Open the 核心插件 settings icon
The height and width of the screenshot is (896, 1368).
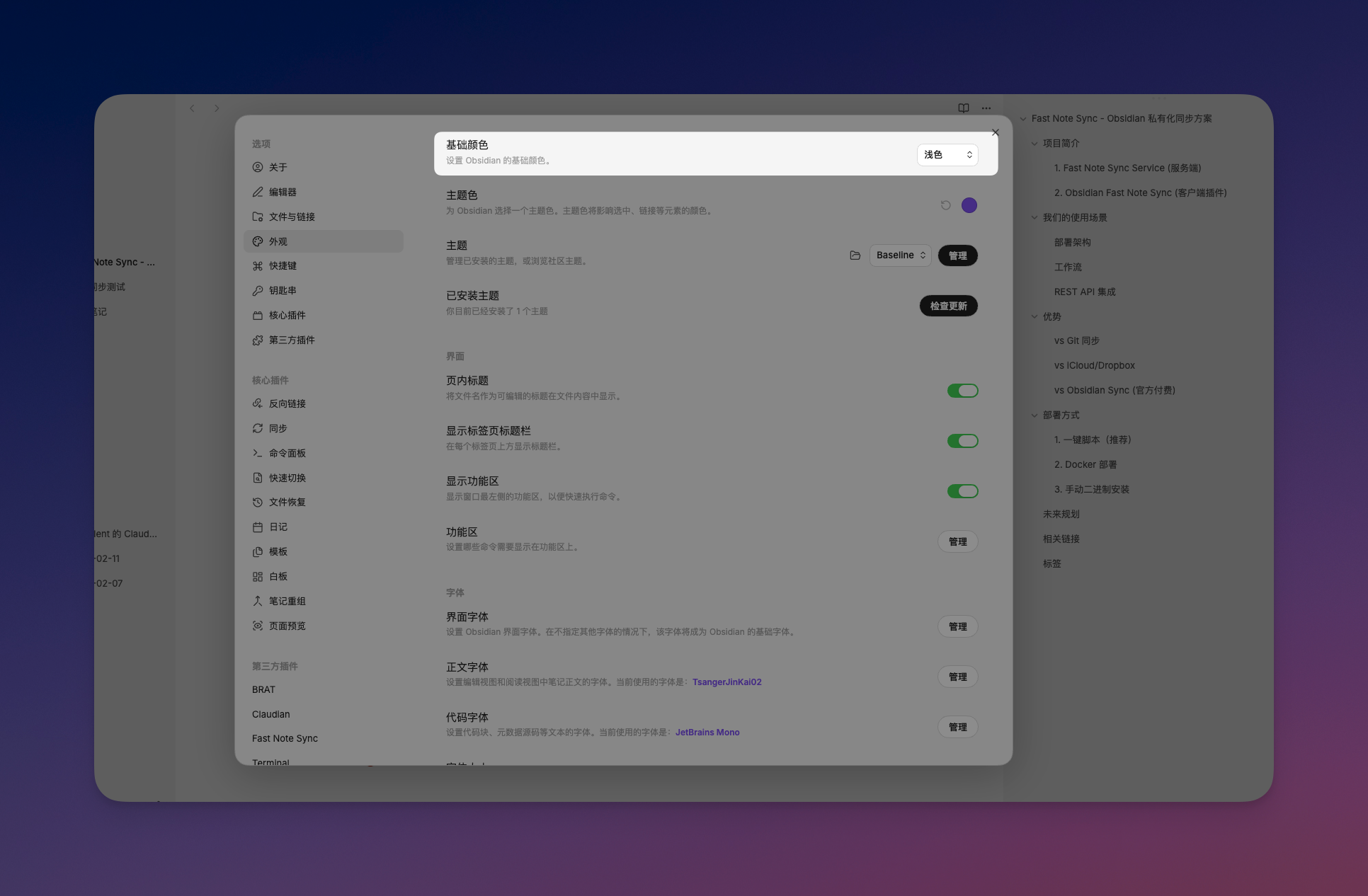click(258, 315)
